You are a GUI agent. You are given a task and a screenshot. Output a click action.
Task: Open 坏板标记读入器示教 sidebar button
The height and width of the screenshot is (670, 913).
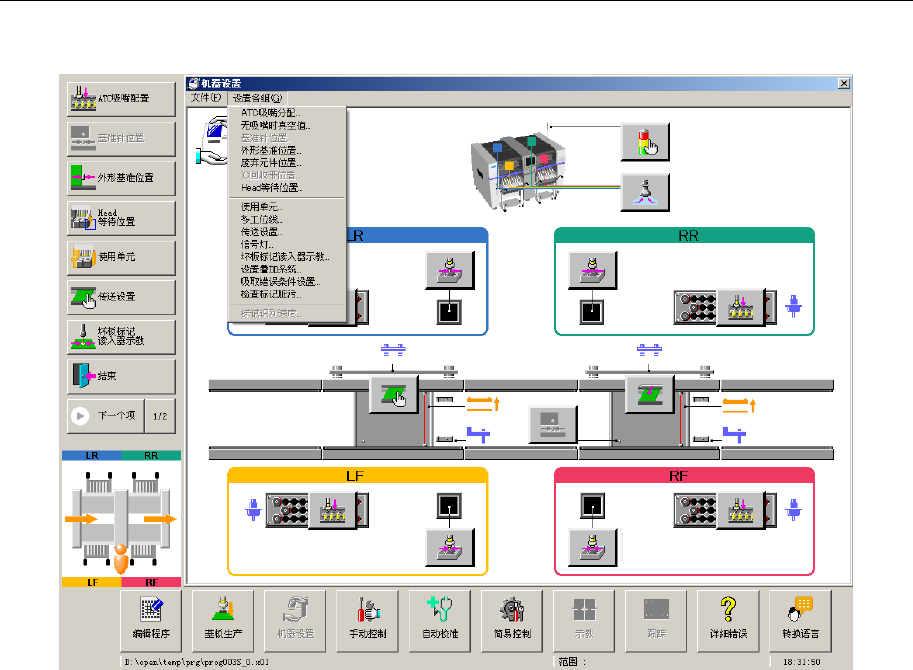[121, 336]
